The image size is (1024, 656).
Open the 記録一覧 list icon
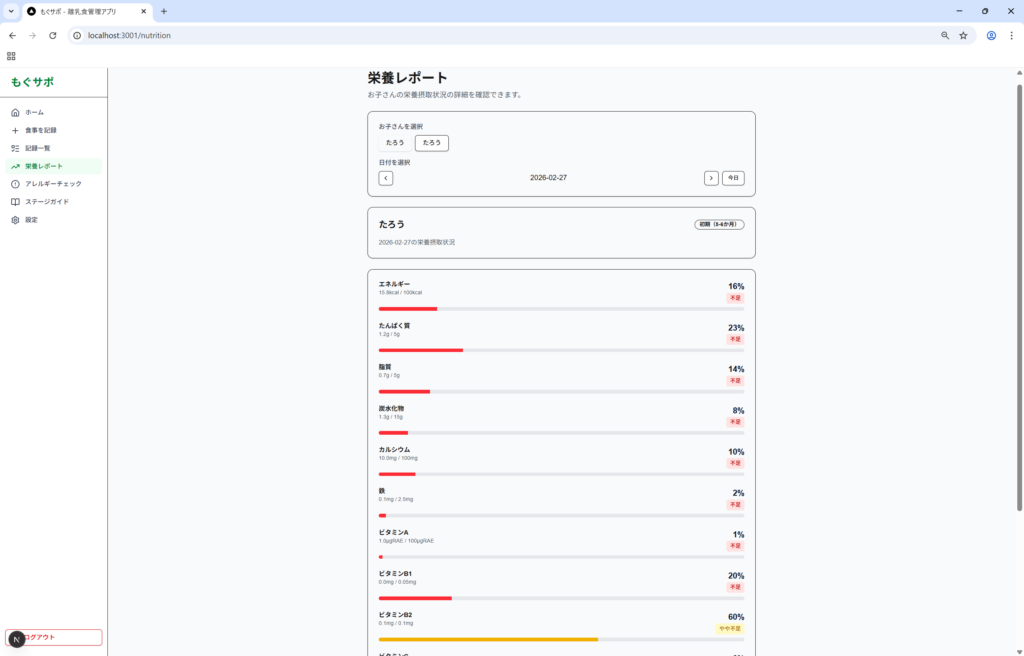click(15, 148)
